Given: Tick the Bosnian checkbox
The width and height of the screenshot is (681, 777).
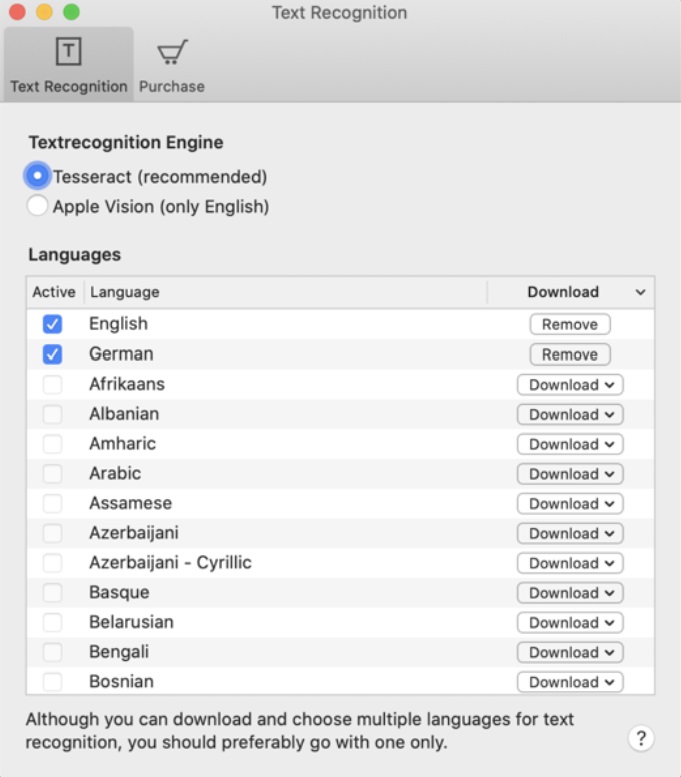Looking at the screenshot, I should click(x=52, y=682).
